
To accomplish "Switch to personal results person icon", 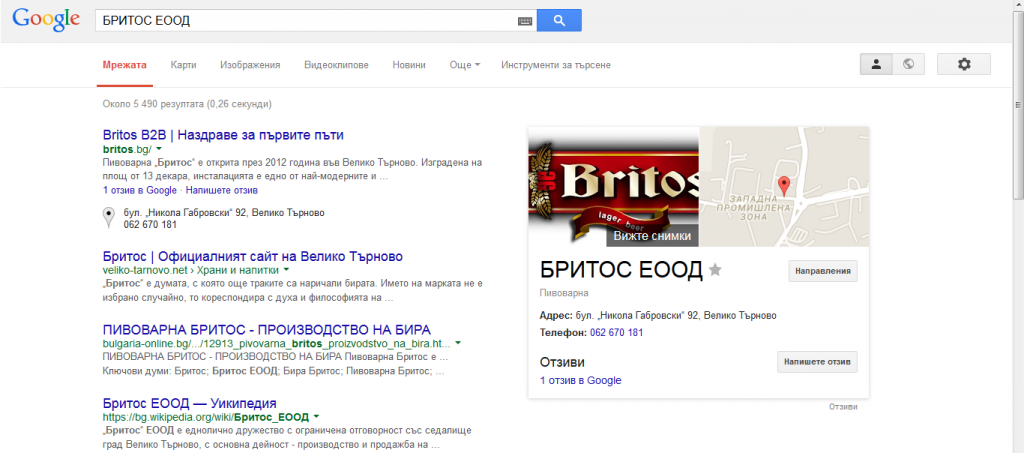I will (876, 64).
